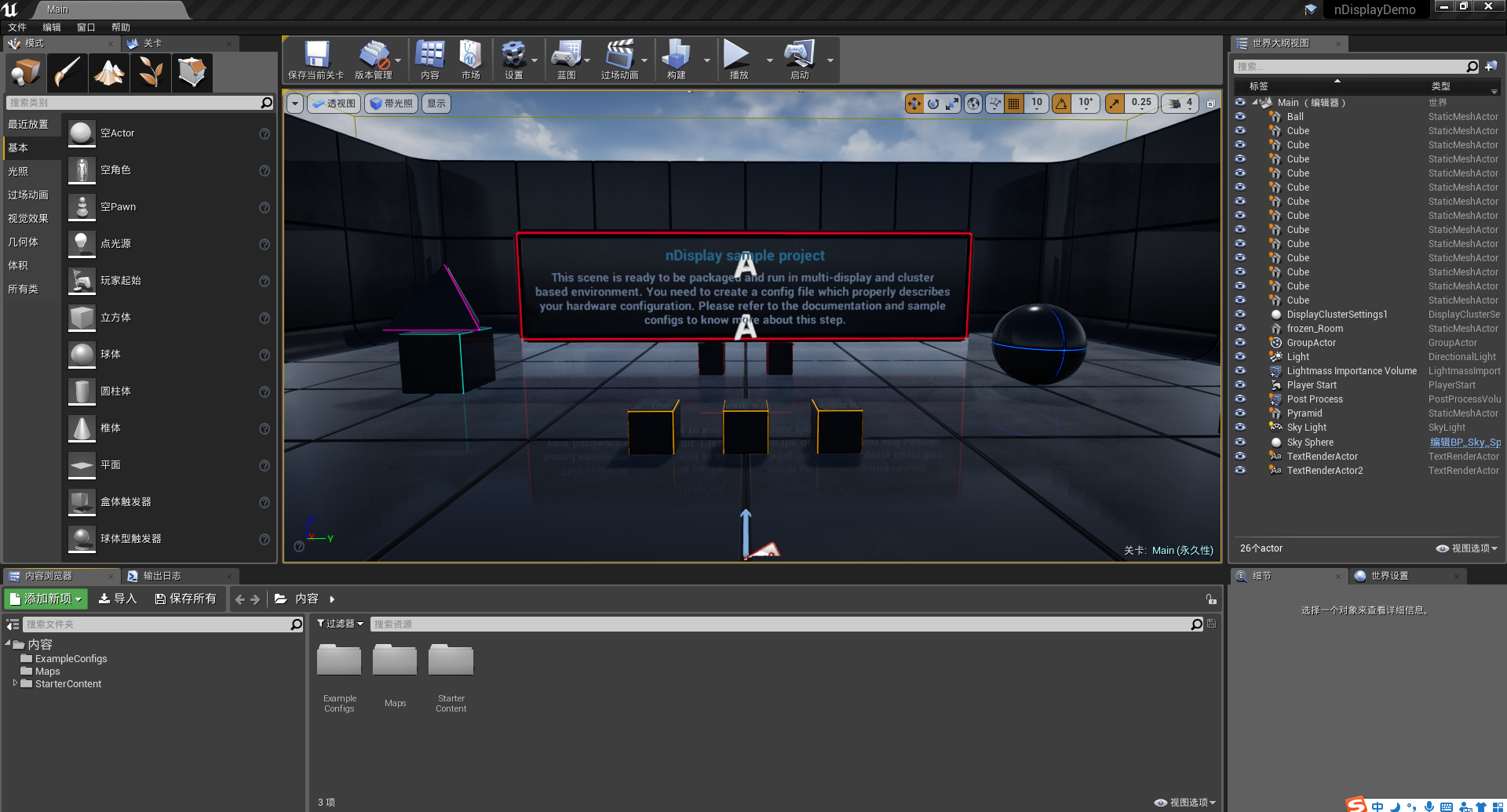The image size is (1507, 812).
Task: Switch to Foliage mode icon
Action: click(150, 72)
